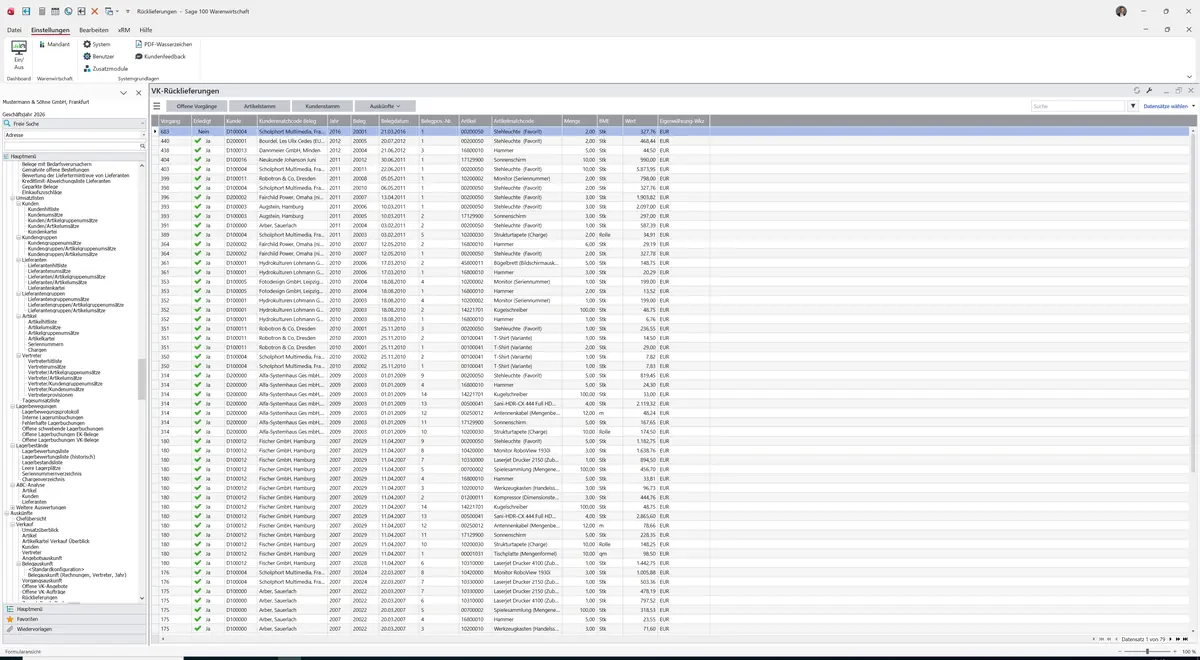Open the Adresse combo box

click(x=74, y=134)
